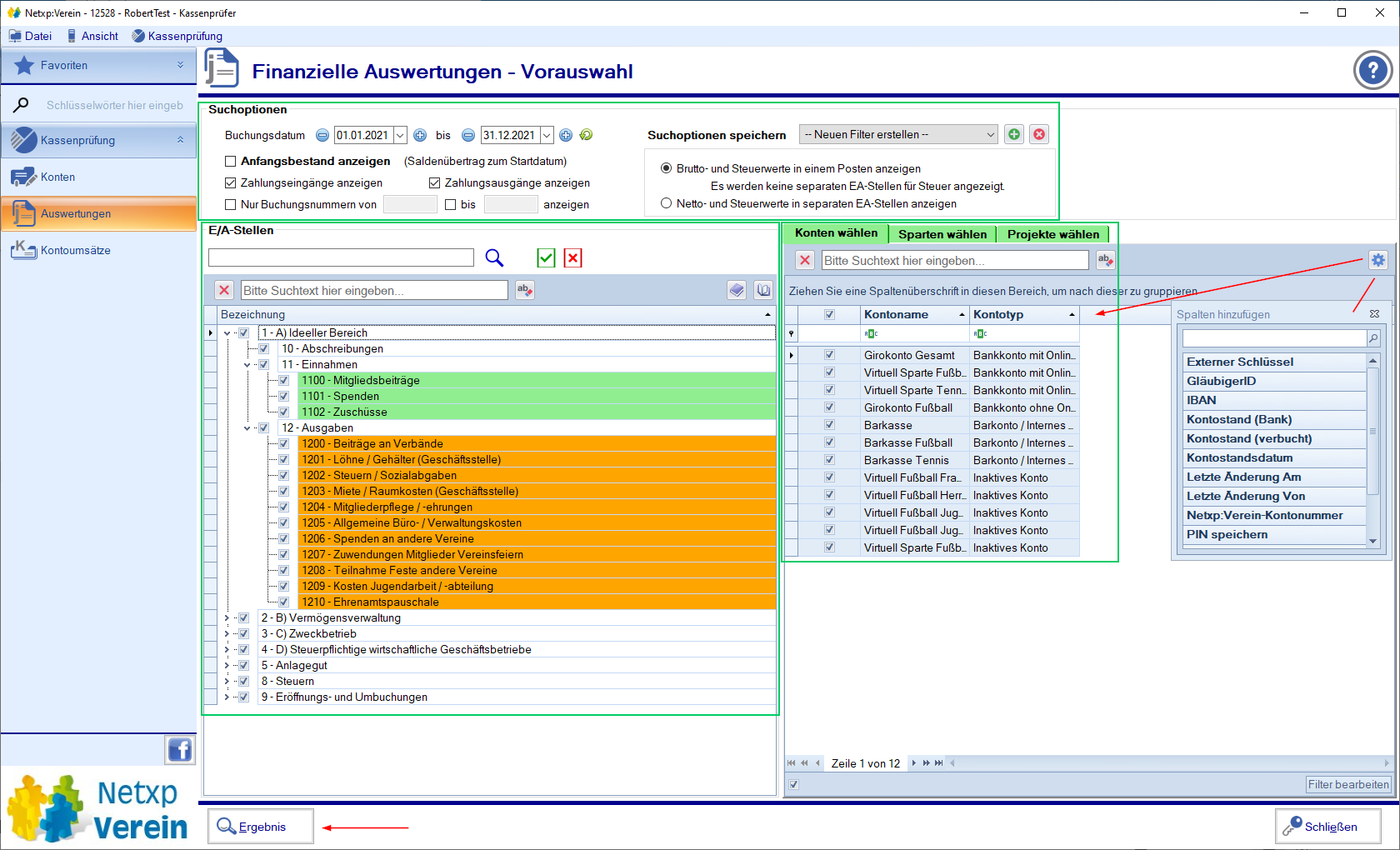Collapse the 12 - Ausgaben tree node
Screen dimensions: 1400x850
(x=247, y=428)
